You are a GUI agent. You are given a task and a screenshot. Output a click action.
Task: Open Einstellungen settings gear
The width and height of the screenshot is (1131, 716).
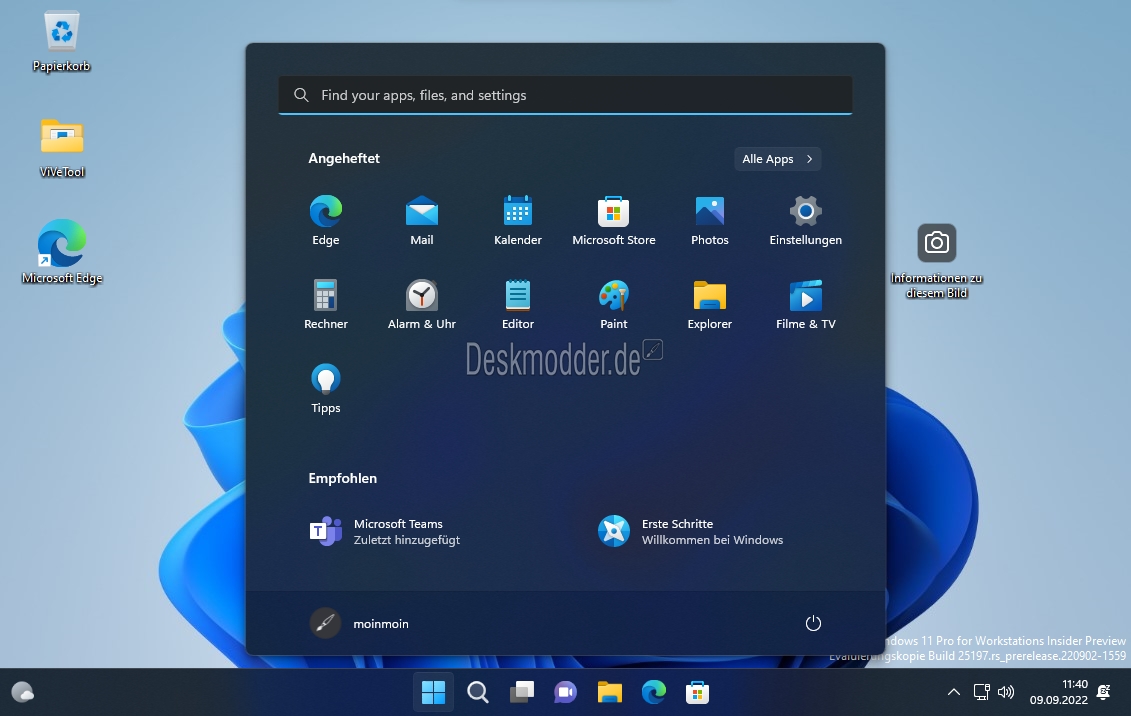coord(805,221)
